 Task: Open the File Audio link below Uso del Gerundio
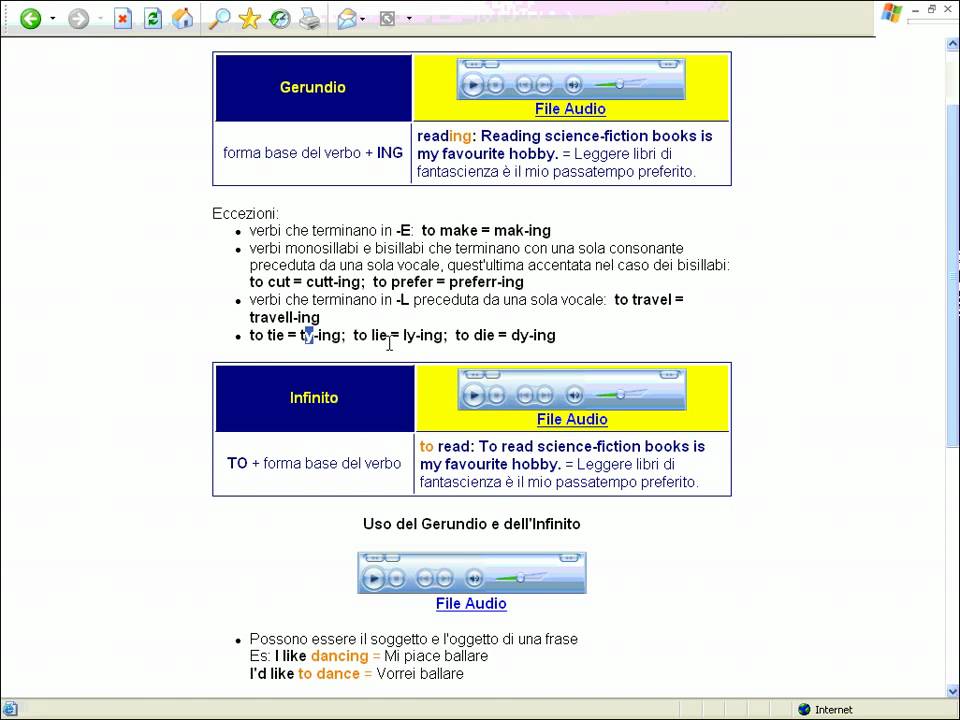471,604
